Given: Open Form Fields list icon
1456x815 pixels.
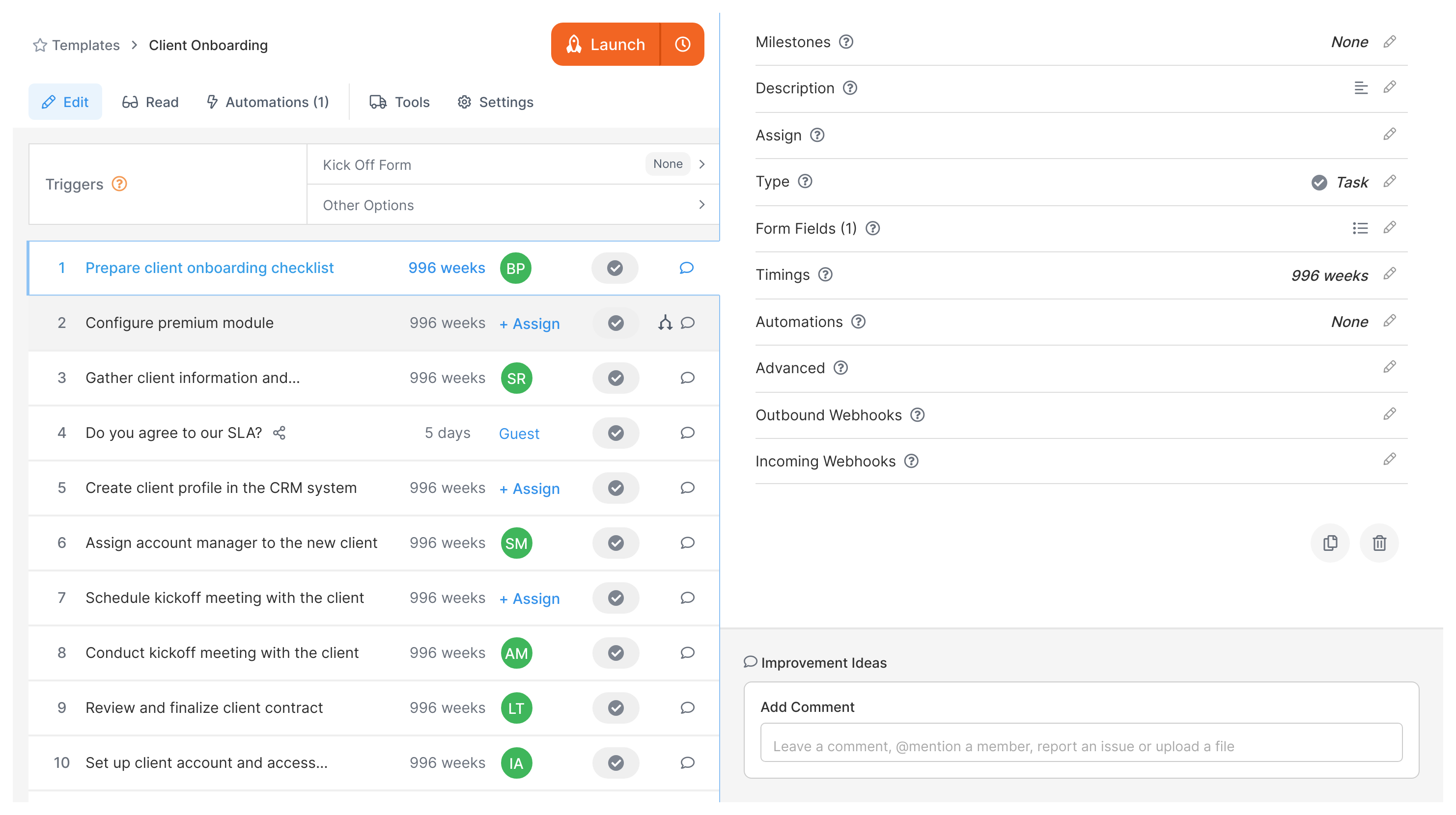Looking at the screenshot, I should (1361, 228).
